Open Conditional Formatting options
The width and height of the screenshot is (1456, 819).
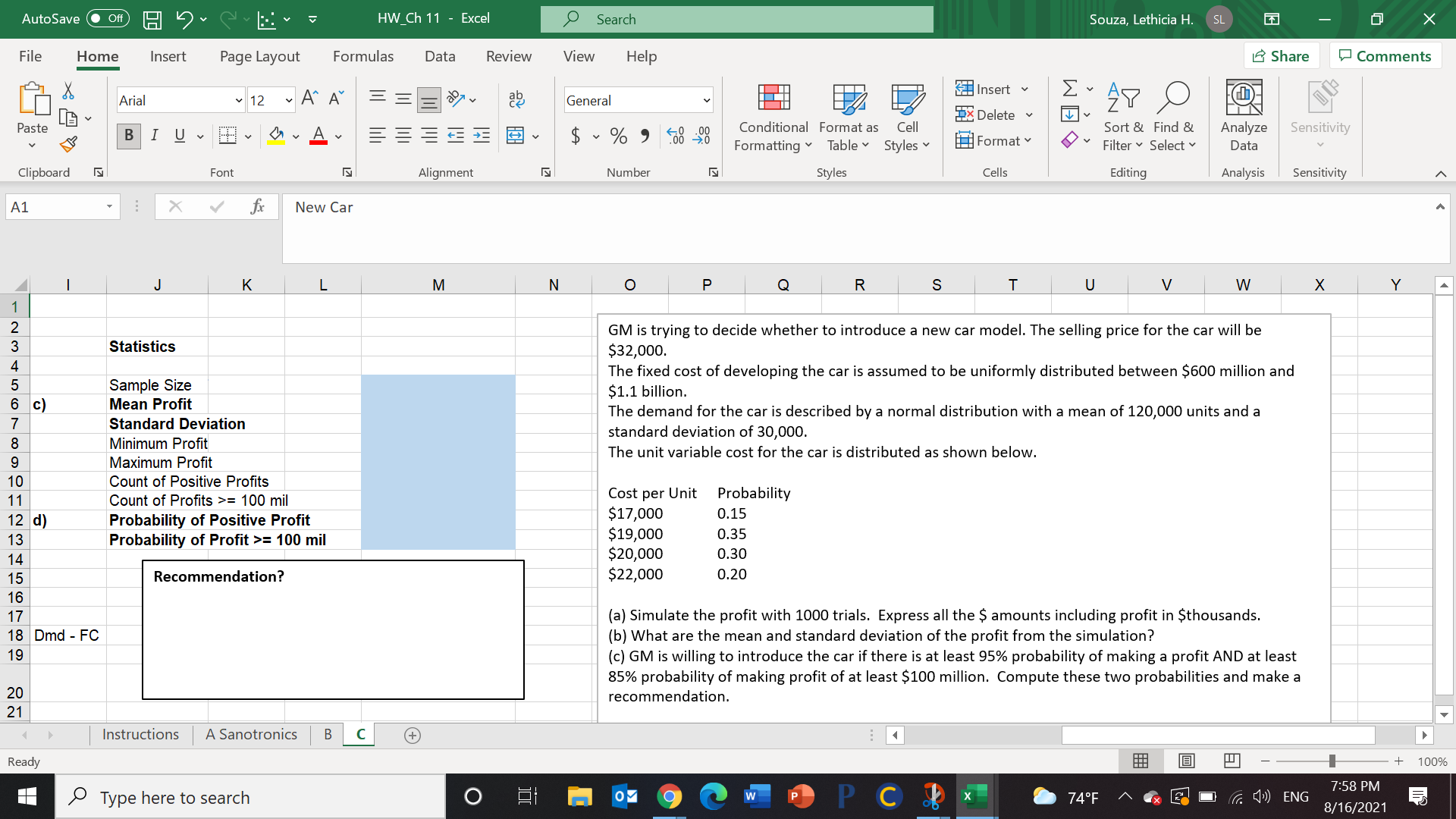pyautogui.click(x=772, y=118)
